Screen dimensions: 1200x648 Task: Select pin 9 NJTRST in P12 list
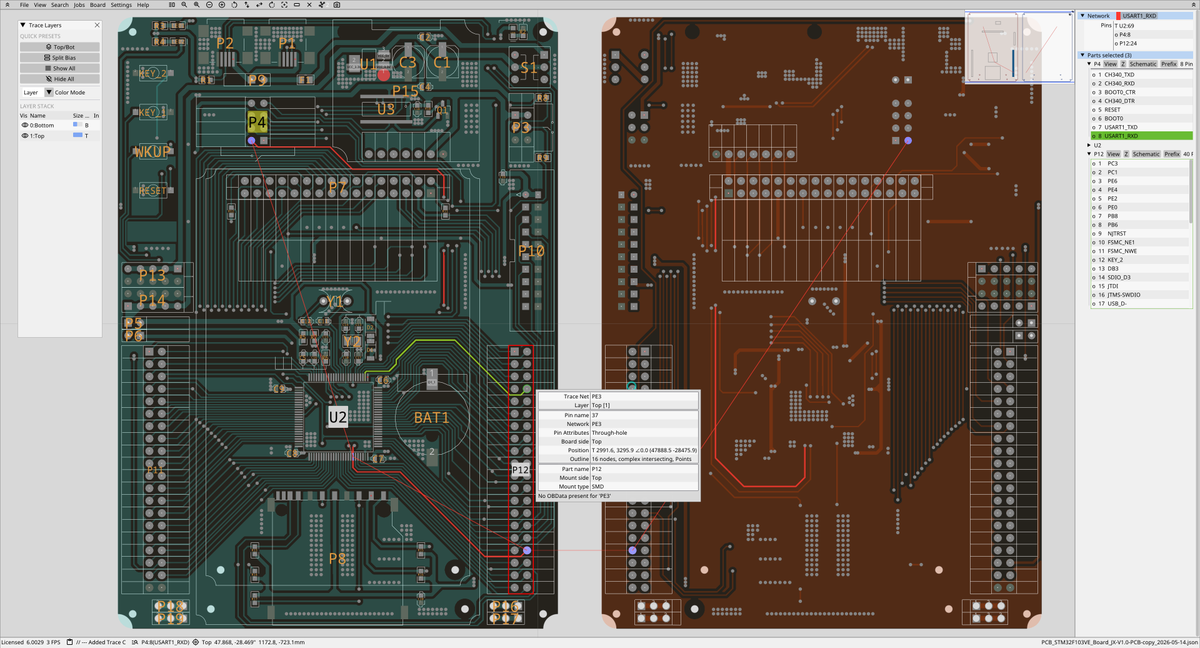point(1139,233)
